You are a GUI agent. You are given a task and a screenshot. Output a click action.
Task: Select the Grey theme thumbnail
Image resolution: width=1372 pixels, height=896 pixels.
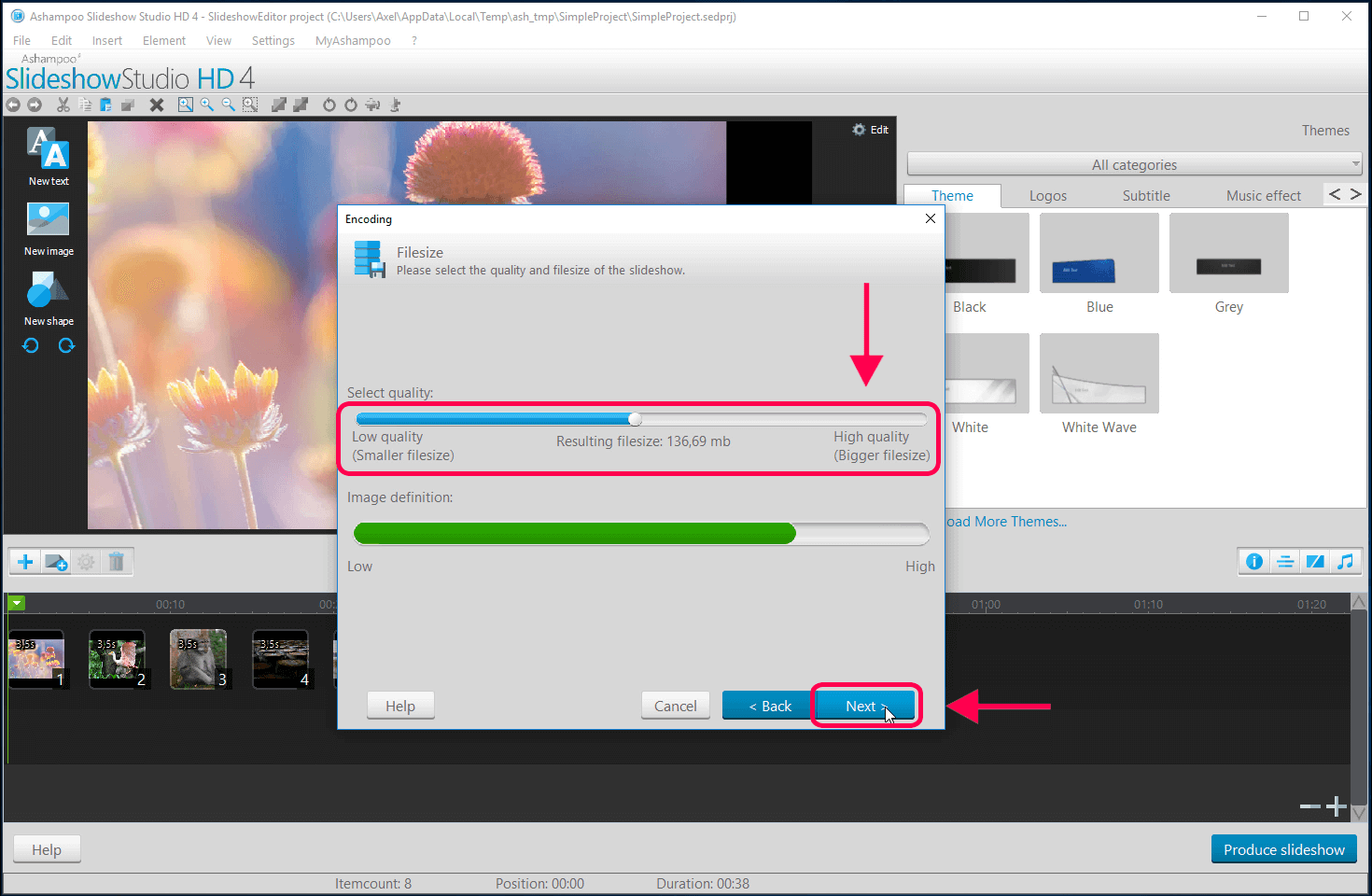click(x=1229, y=253)
